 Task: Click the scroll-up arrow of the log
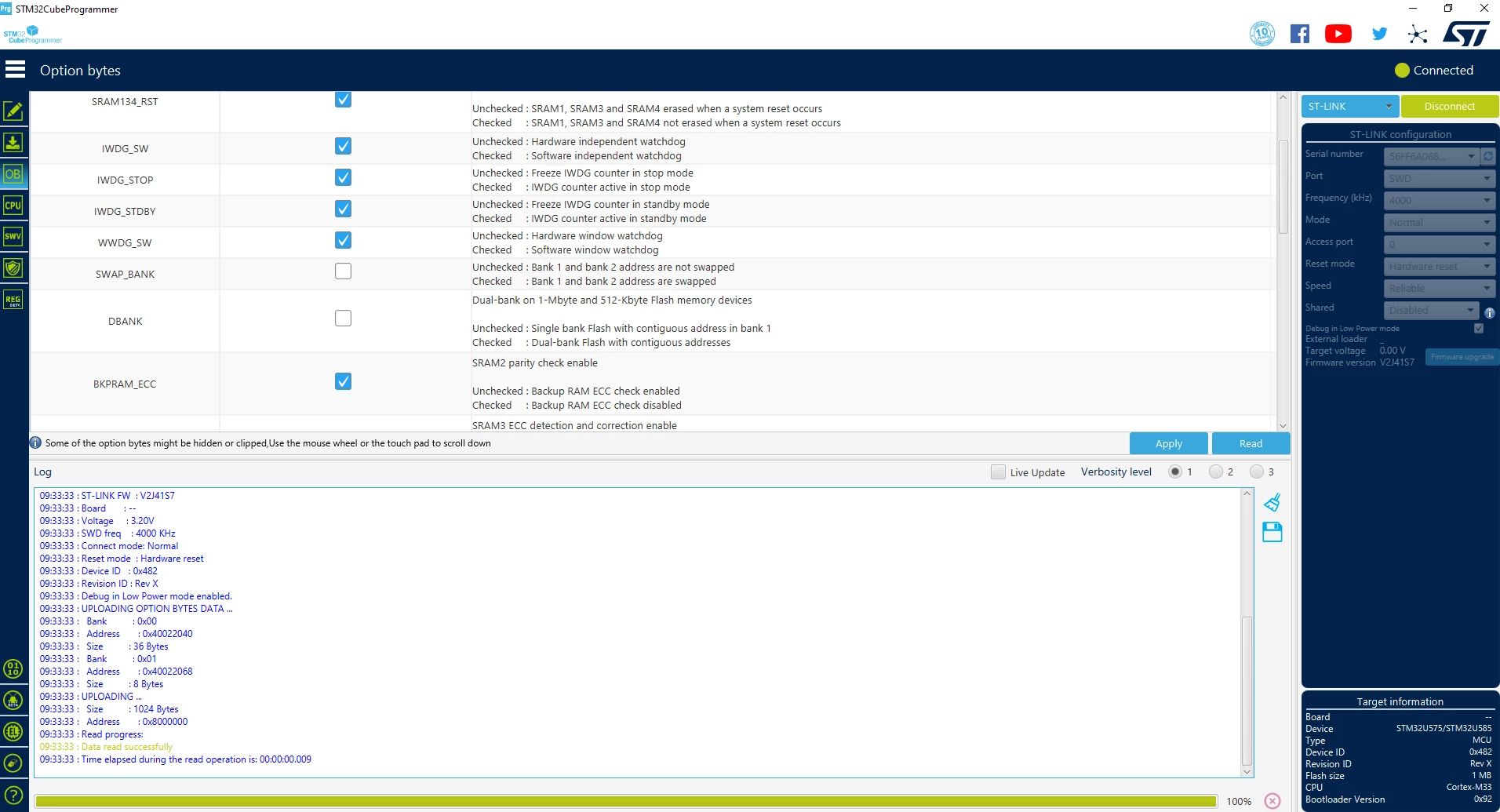(1247, 493)
